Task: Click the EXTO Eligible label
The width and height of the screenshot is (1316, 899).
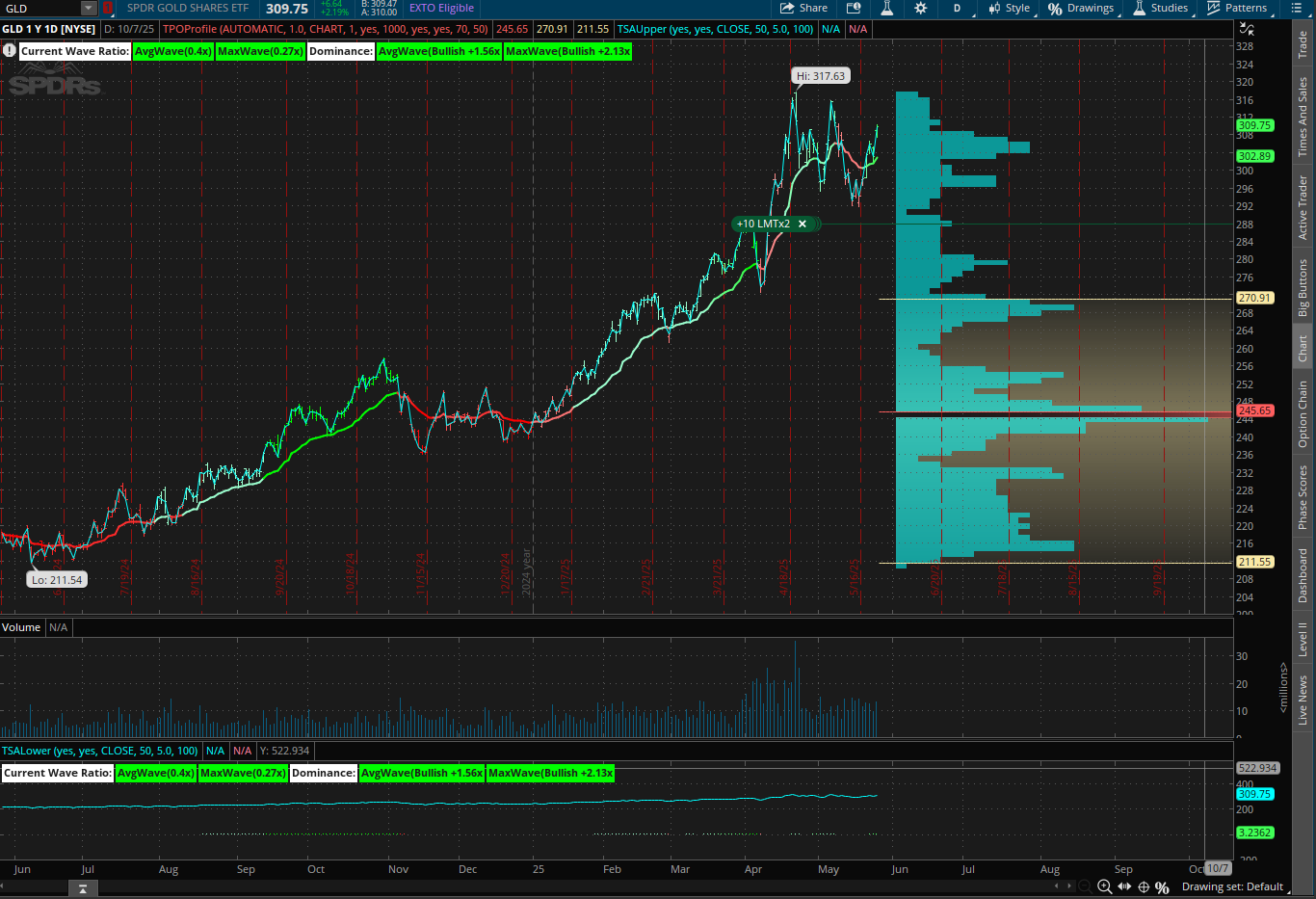Action: (x=441, y=8)
